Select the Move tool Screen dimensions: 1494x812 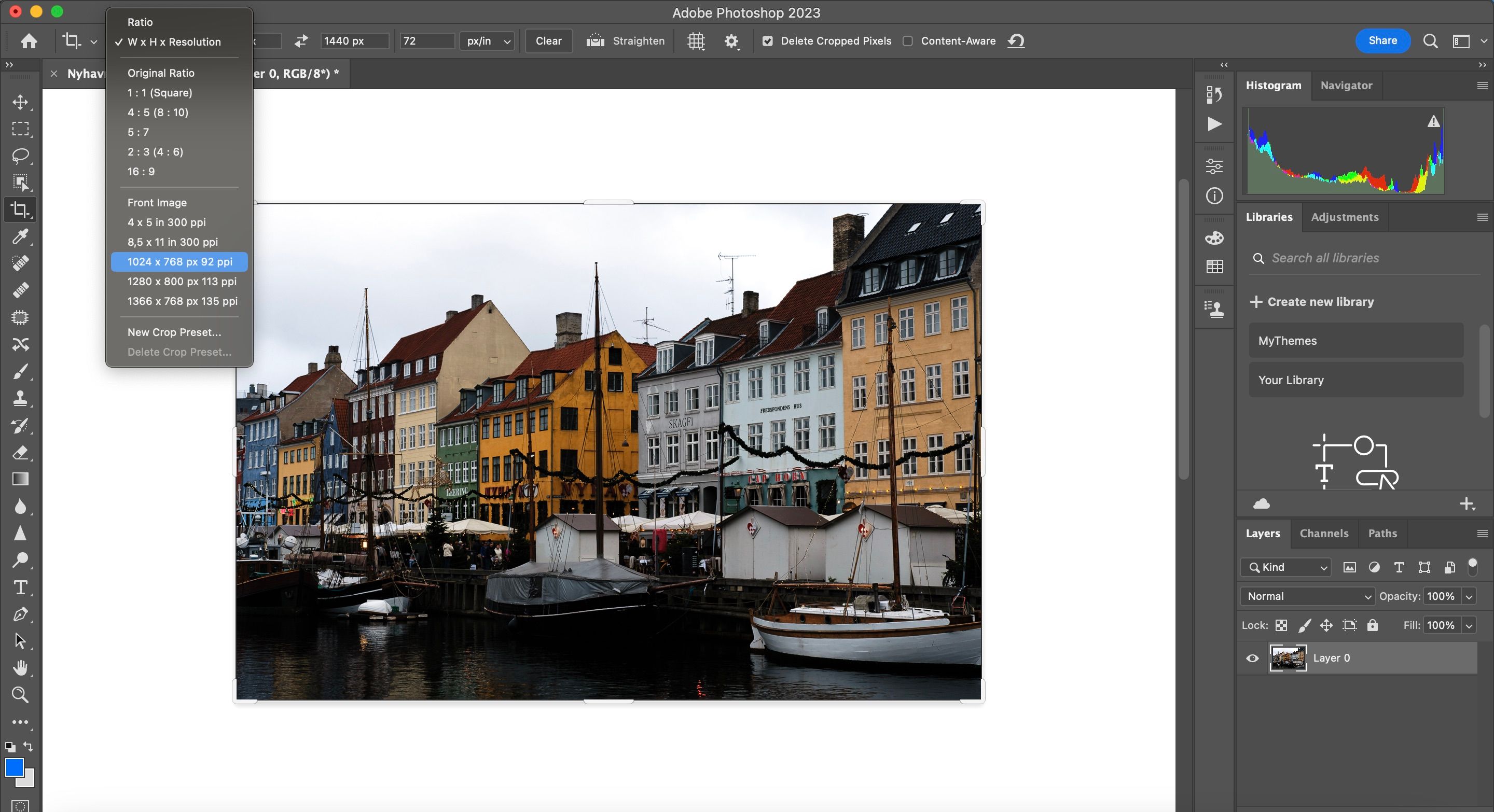click(20, 103)
